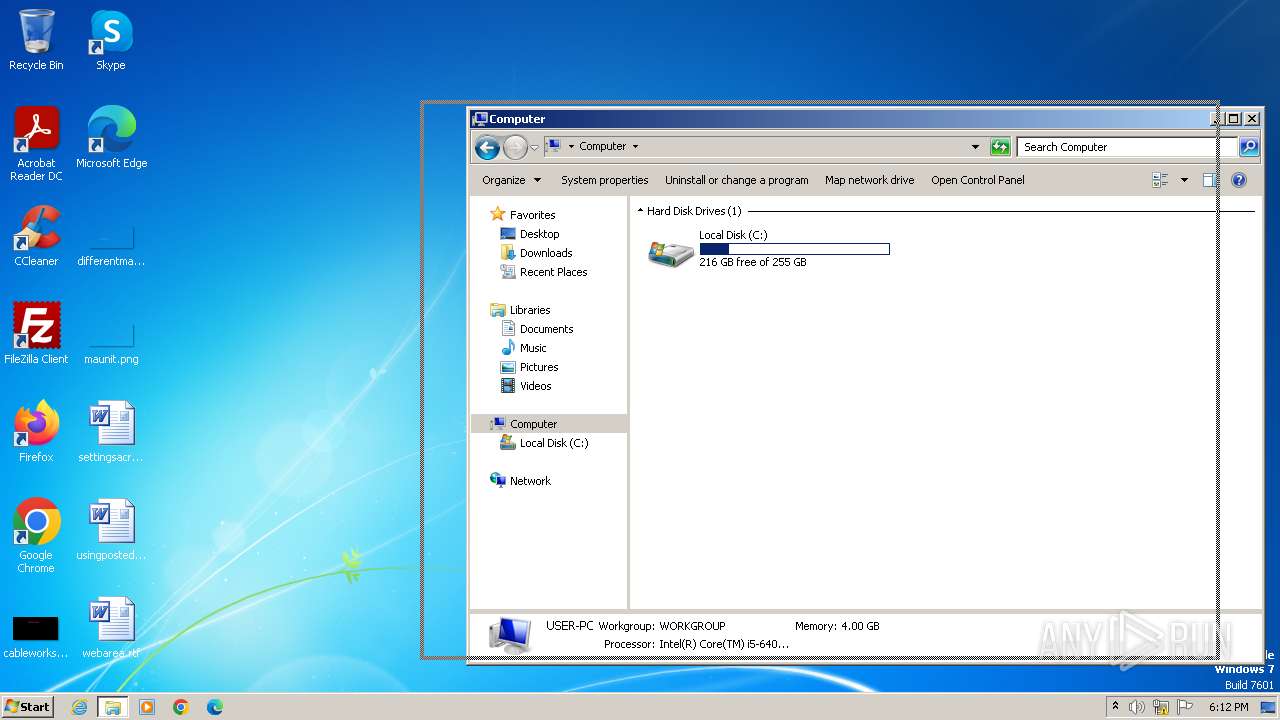Select the Skype desktop shortcut
This screenshot has width=1280, height=720.
[x=111, y=40]
